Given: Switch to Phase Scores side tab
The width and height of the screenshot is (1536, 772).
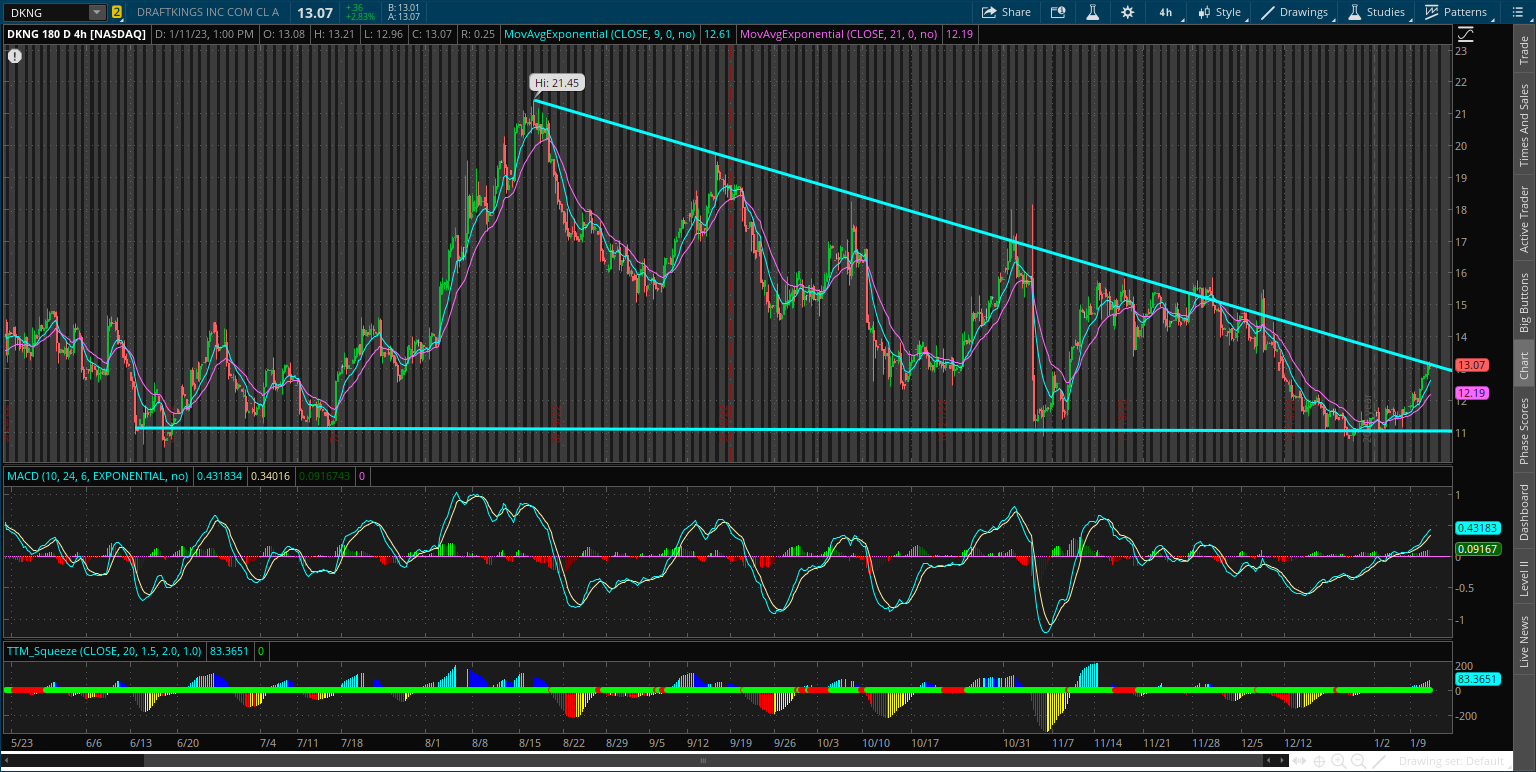Looking at the screenshot, I should (x=1524, y=431).
